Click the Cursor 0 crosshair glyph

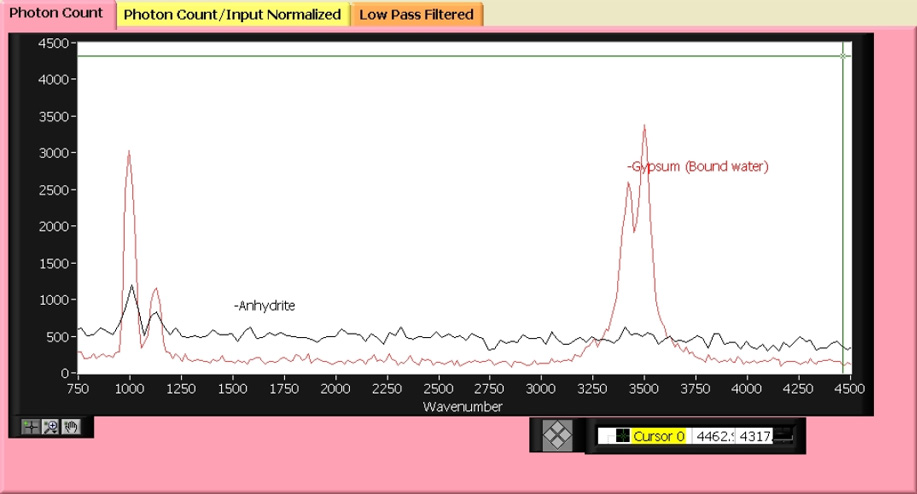(623, 436)
